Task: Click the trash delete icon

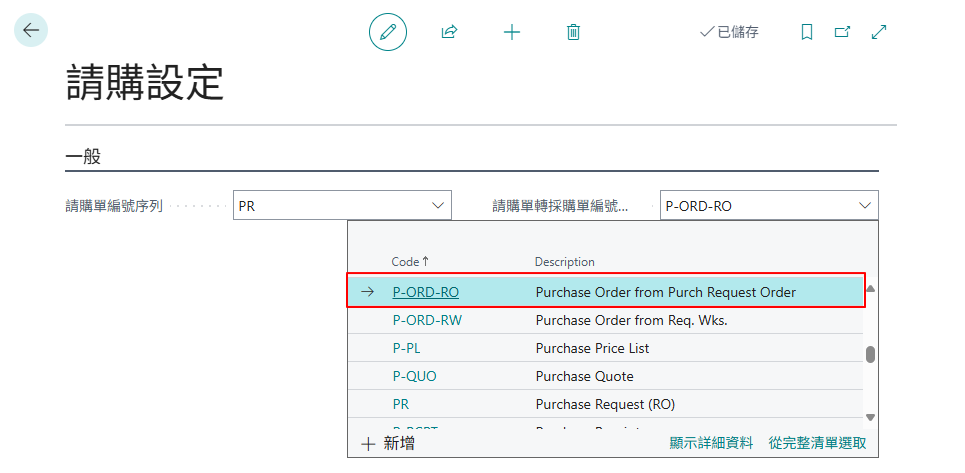Action: click(573, 32)
